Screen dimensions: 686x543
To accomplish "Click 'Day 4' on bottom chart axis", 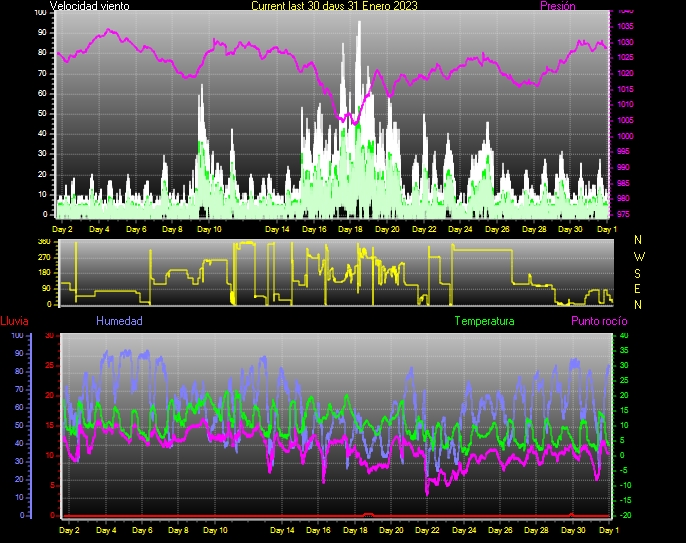I will [106, 530].
